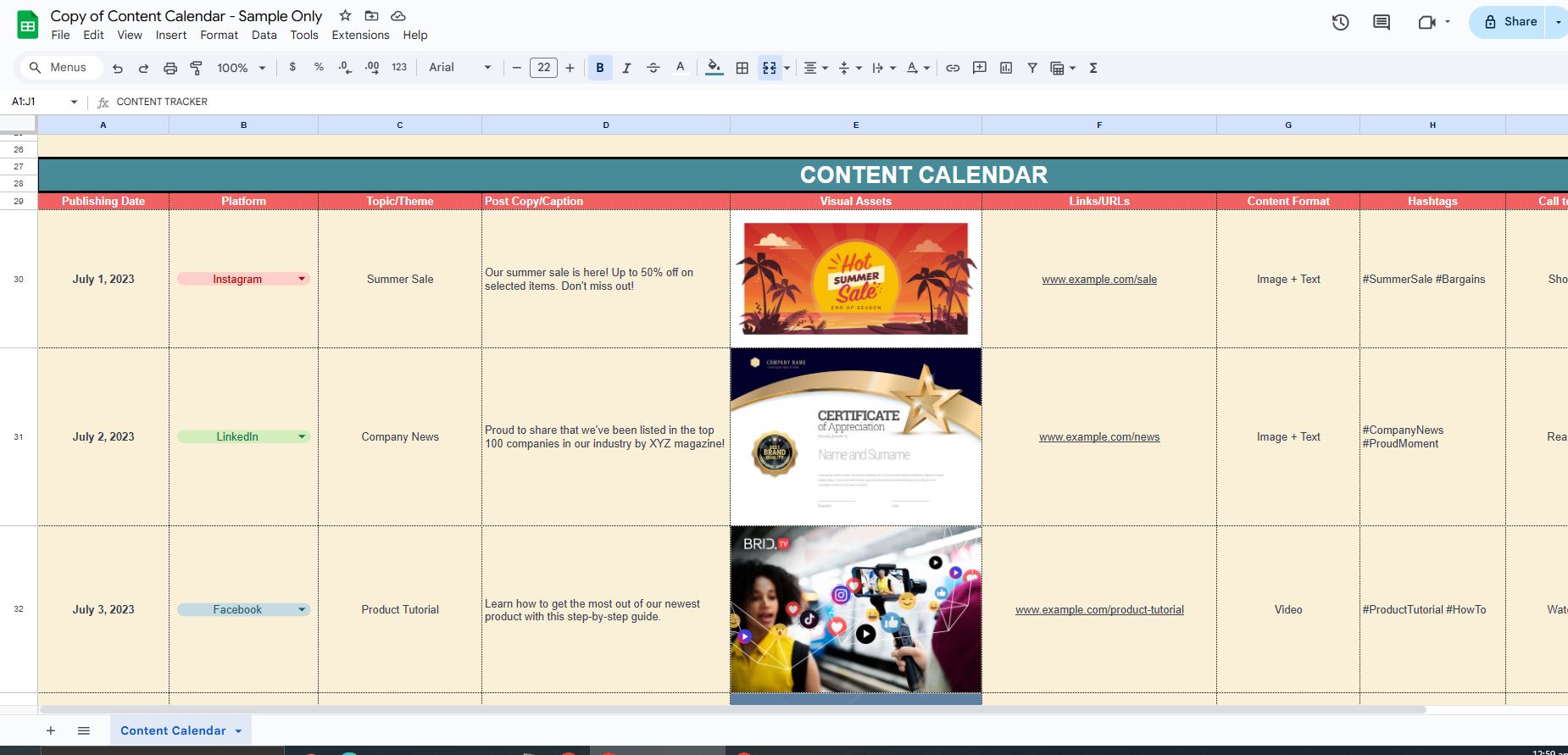Open zoom level dropdown
Viewport: 1568px width, 755px height.
tap(241, 68)
